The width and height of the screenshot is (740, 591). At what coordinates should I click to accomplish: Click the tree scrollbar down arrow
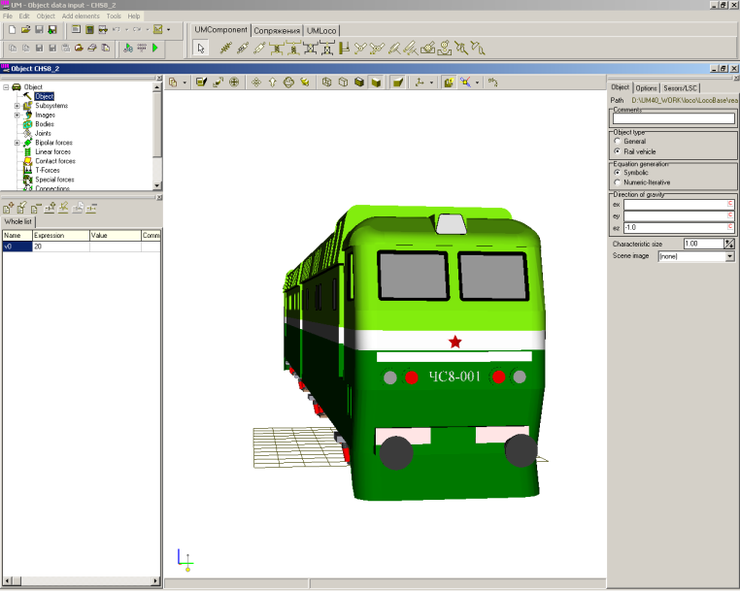(157, 186)
